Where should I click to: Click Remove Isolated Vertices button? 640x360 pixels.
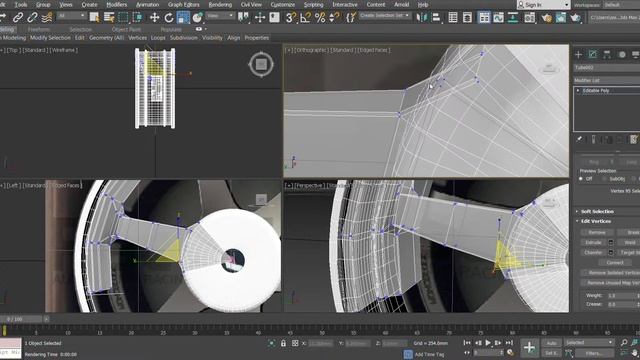coord(611,272)
